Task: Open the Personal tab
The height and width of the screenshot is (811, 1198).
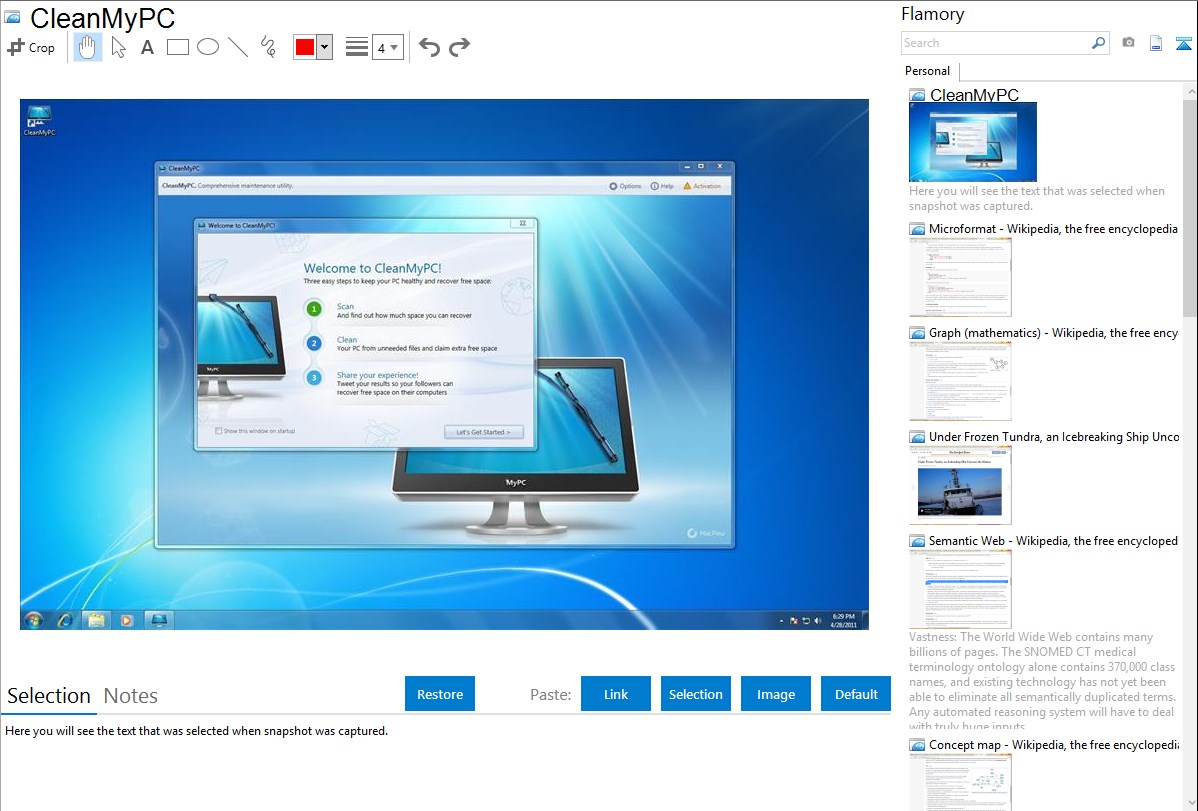Action: coord(927,71)
